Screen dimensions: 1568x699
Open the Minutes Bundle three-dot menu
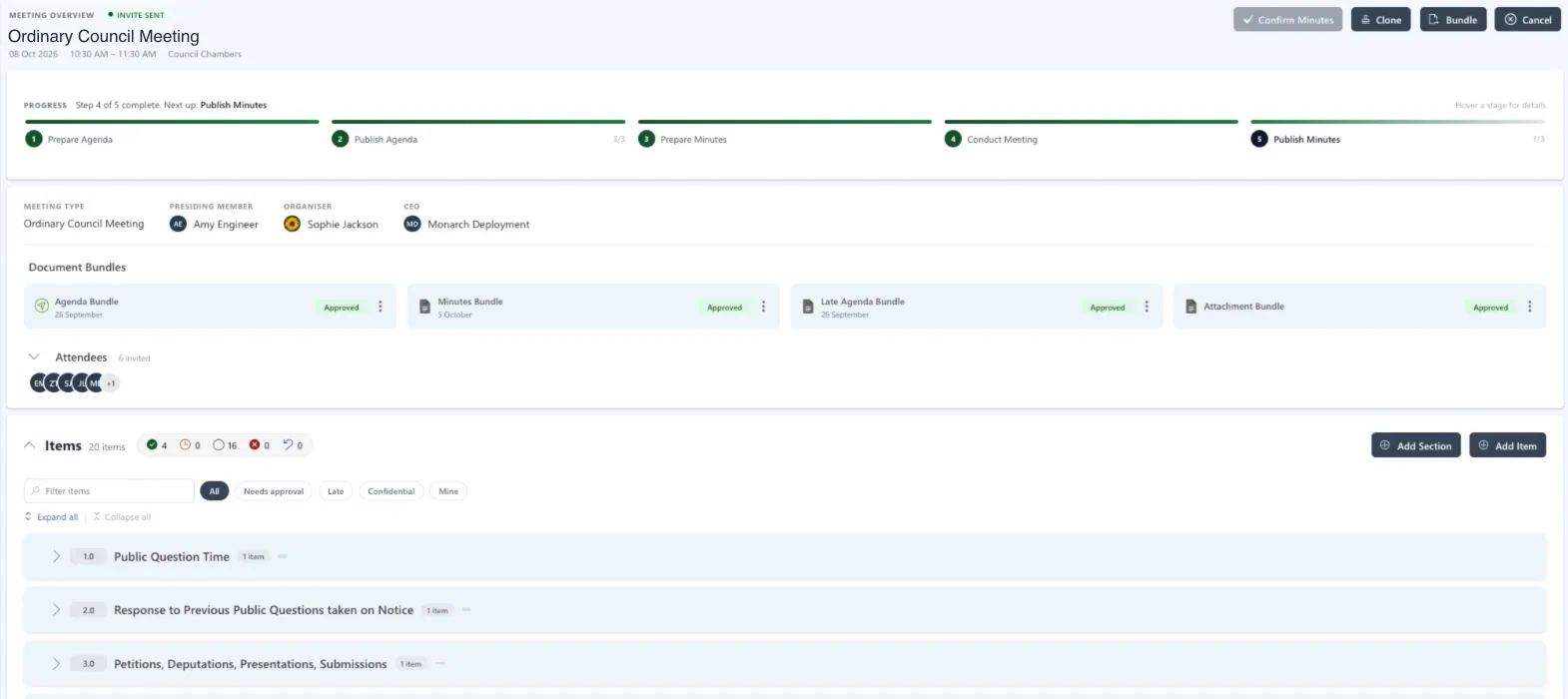pos(764,307)
